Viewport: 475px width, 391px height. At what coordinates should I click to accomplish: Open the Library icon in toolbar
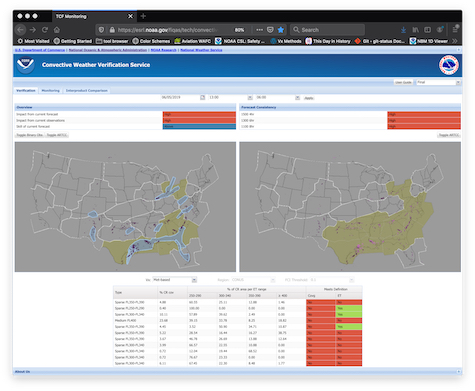pyautogui.click(x=415, y=30)
